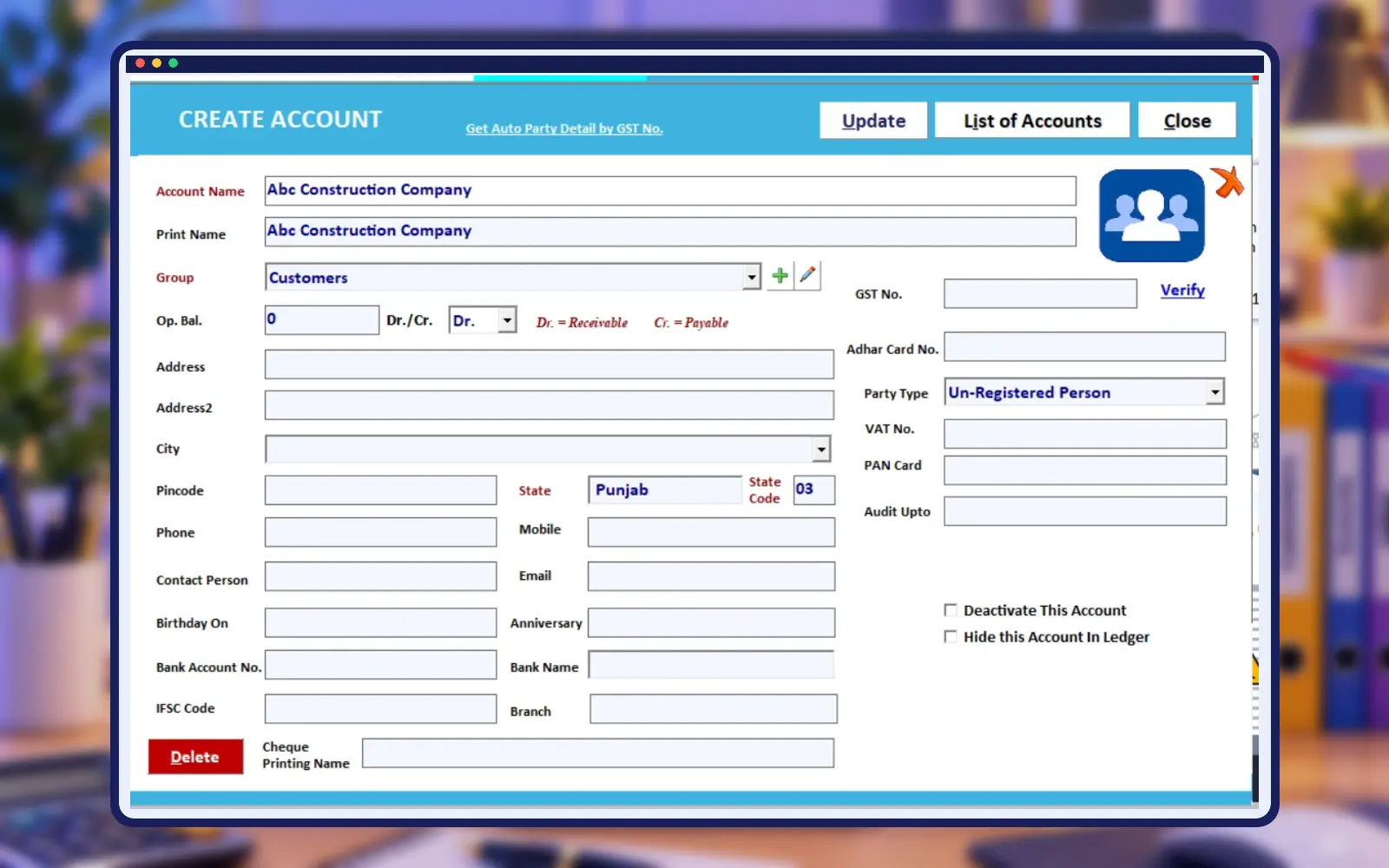The width and height of the screenshot is (1389, 868).
Task: Click the first Address field
Action: (x=550, y=365)
